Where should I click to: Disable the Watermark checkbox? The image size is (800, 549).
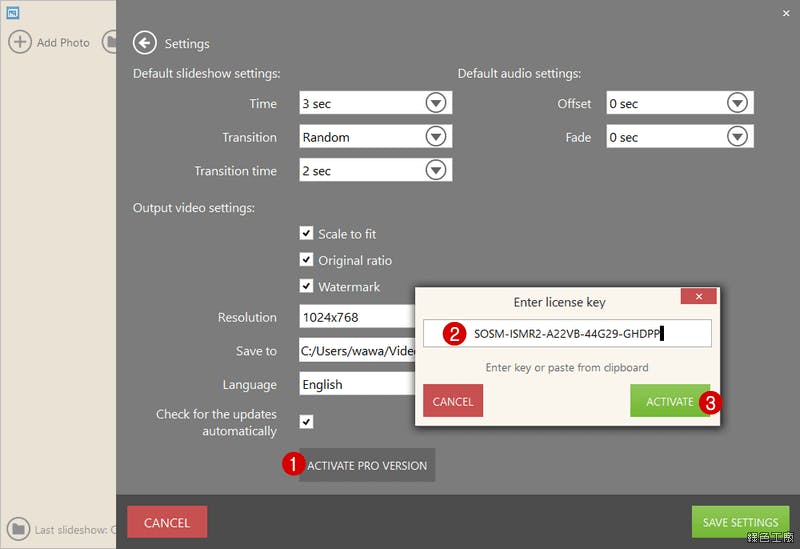pyautogui.click(x=306, y=286)
